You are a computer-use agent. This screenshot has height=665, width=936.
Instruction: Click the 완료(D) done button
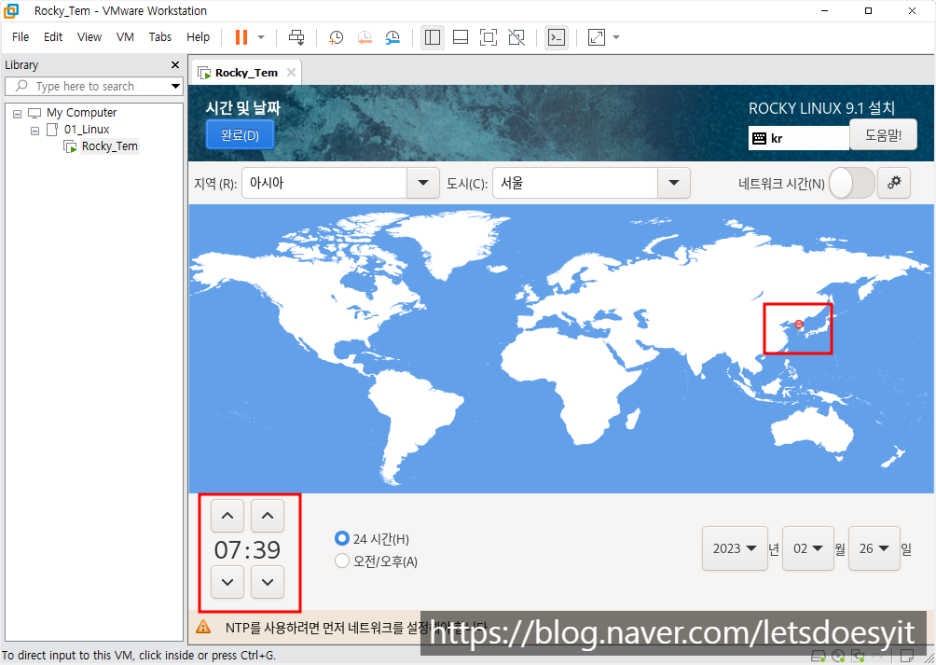click(x=240, y=135)
